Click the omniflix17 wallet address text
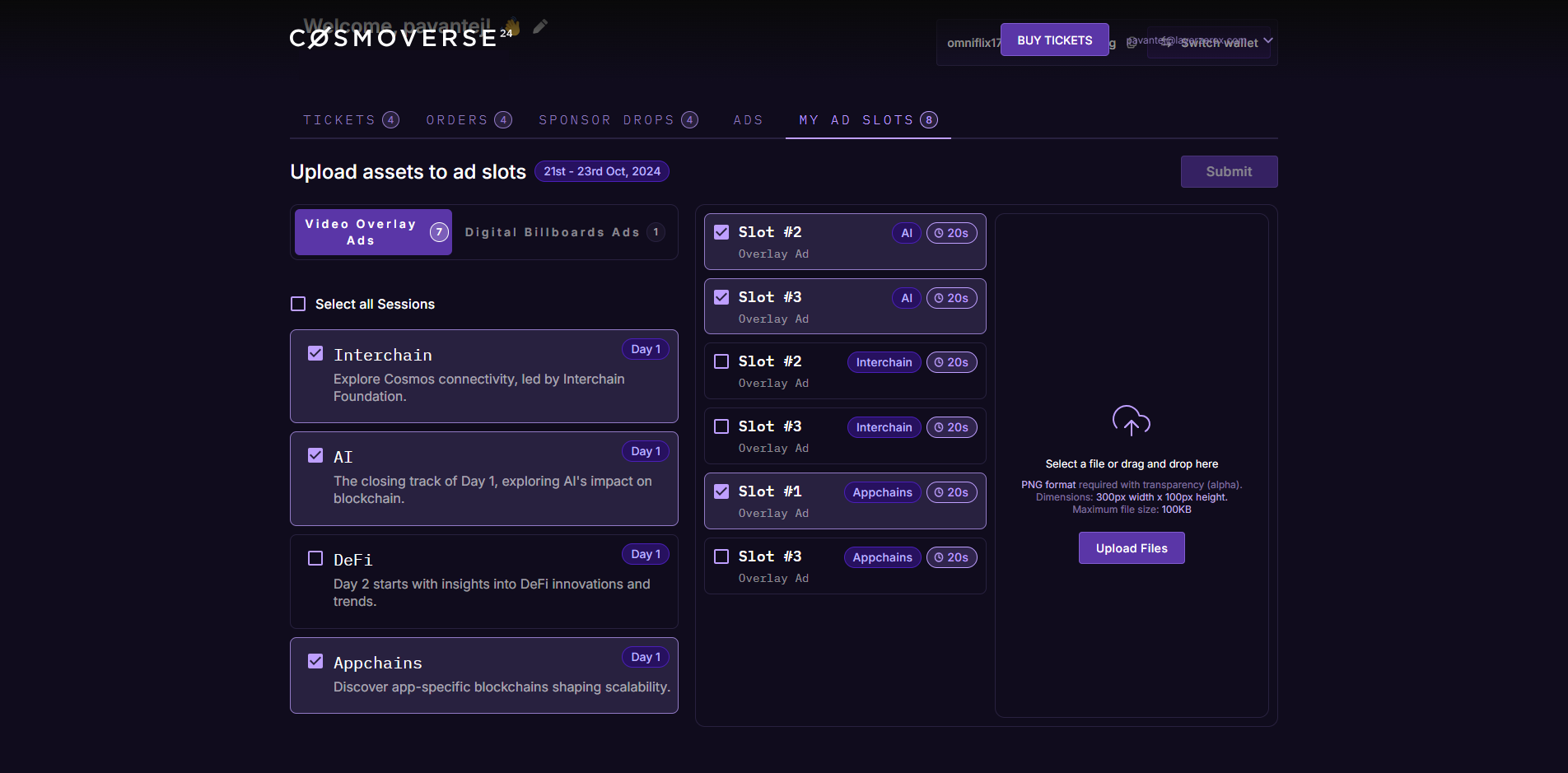The image size is (1568, 773). pyautogui.click(x=973, y=43)
